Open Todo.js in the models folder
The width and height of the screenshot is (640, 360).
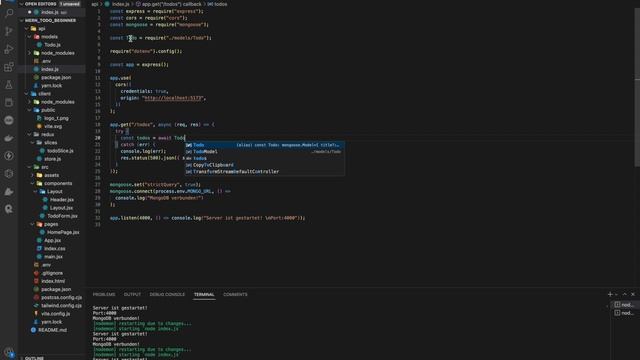[x=52, y=45]
